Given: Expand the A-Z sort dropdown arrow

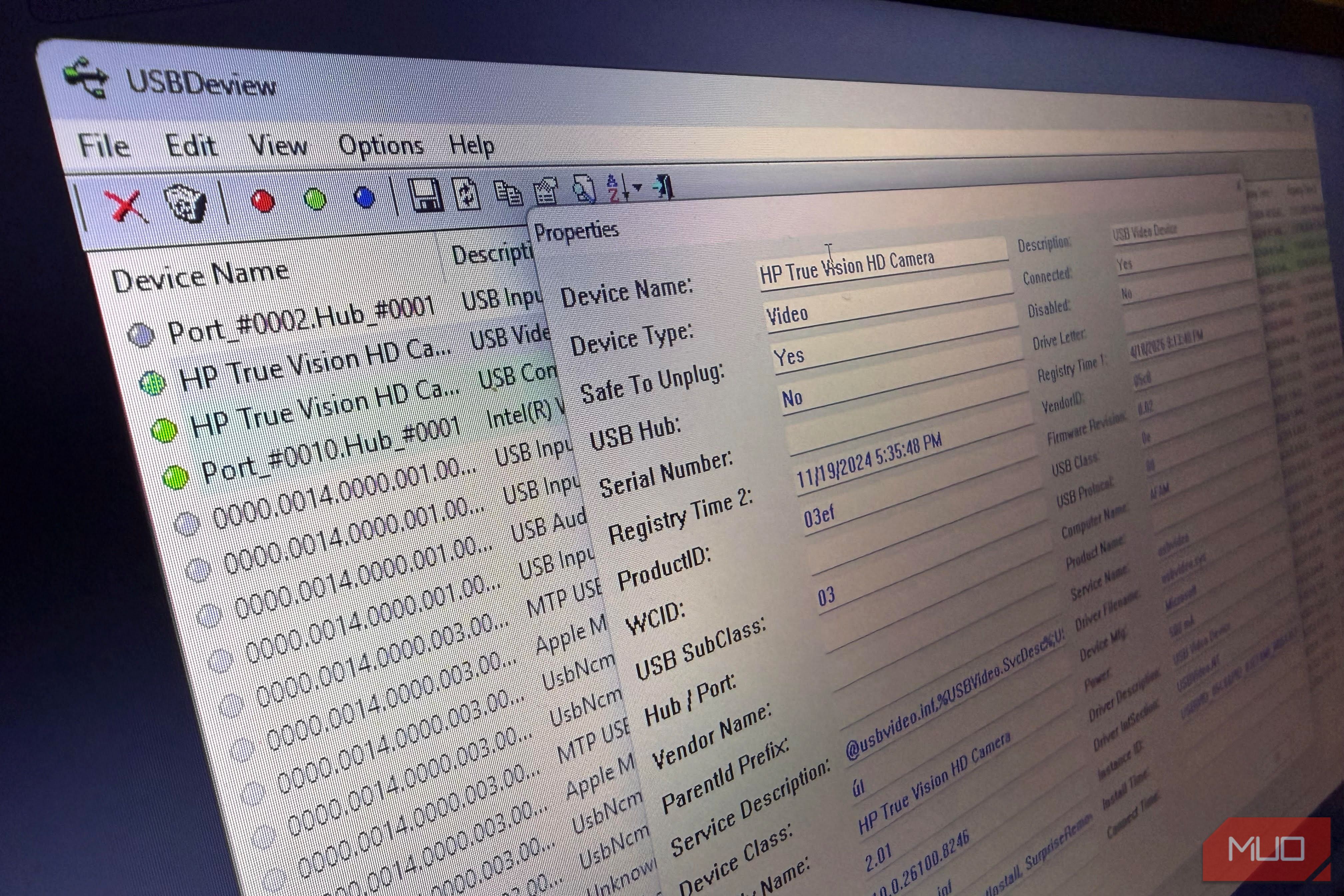Looking at the screenshot, I should click(x=637, y=187).
